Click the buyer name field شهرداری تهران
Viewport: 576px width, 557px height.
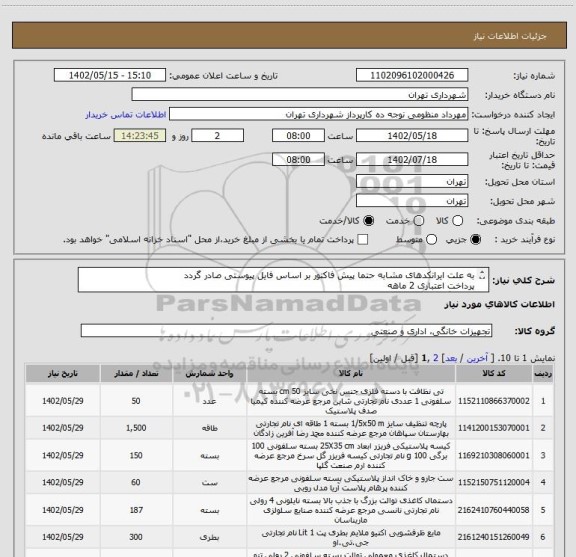pyautogui.click(x=300, y=95)
